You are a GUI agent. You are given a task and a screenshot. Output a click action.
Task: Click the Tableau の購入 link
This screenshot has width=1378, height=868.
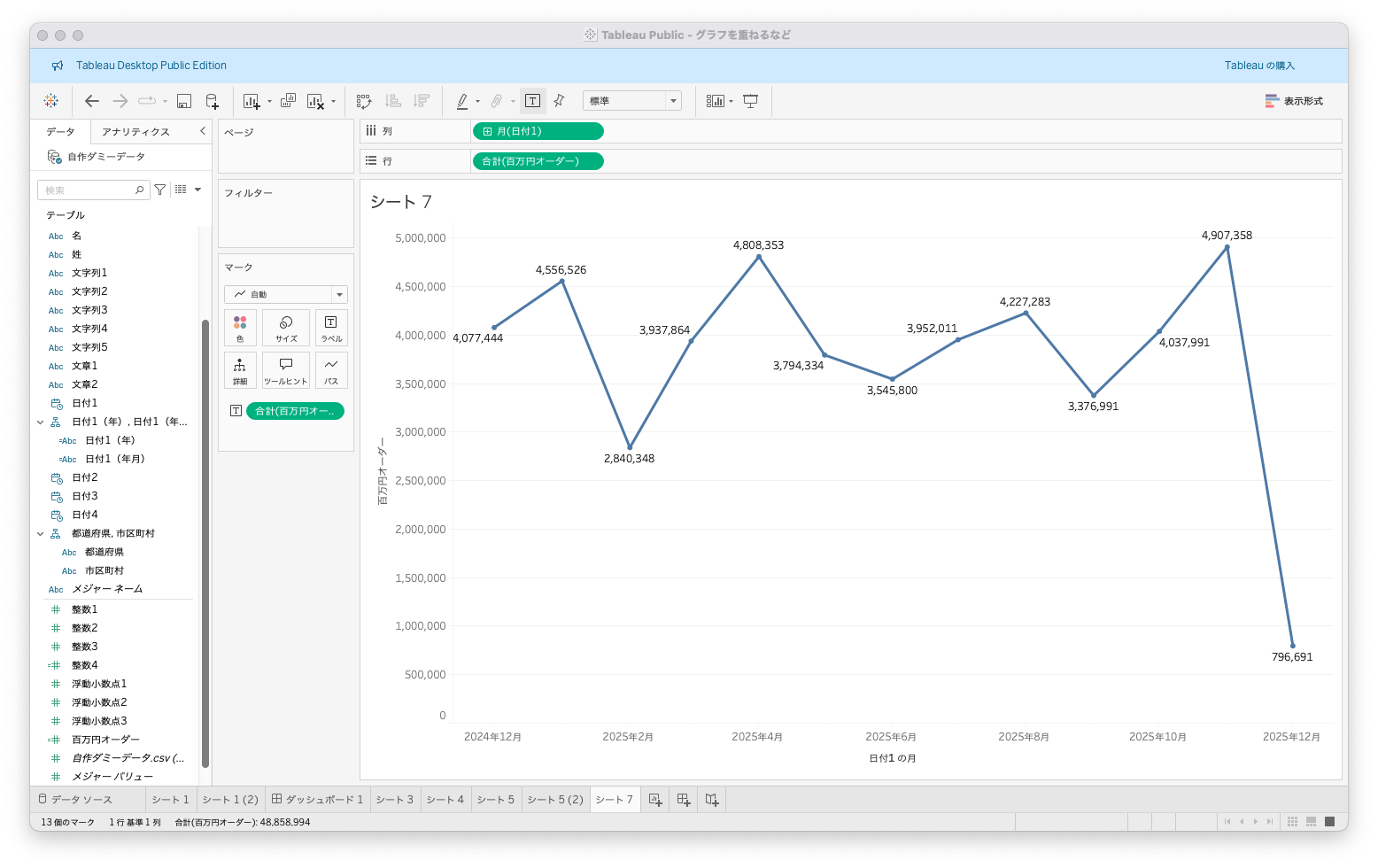click(1259, 66)
